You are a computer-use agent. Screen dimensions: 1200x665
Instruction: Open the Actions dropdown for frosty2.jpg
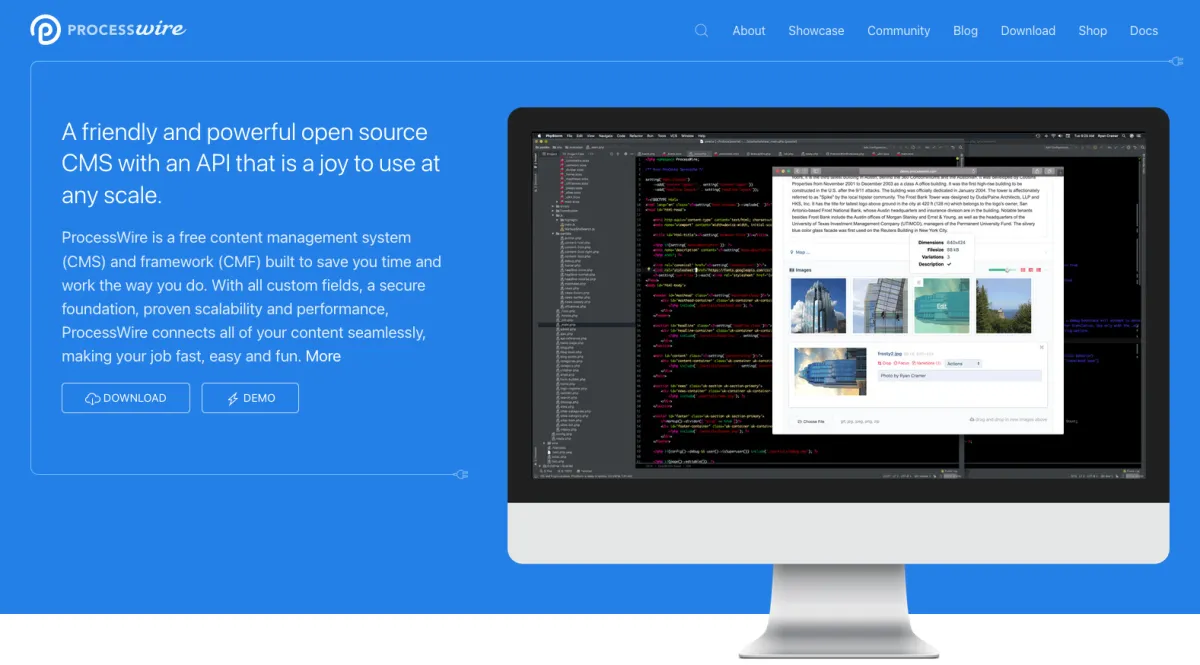pos(965,363)
